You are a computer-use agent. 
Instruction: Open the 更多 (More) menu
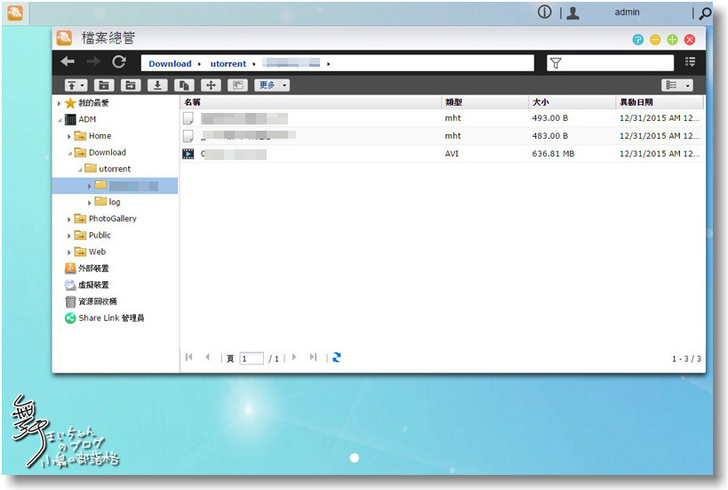pos(272,85)
